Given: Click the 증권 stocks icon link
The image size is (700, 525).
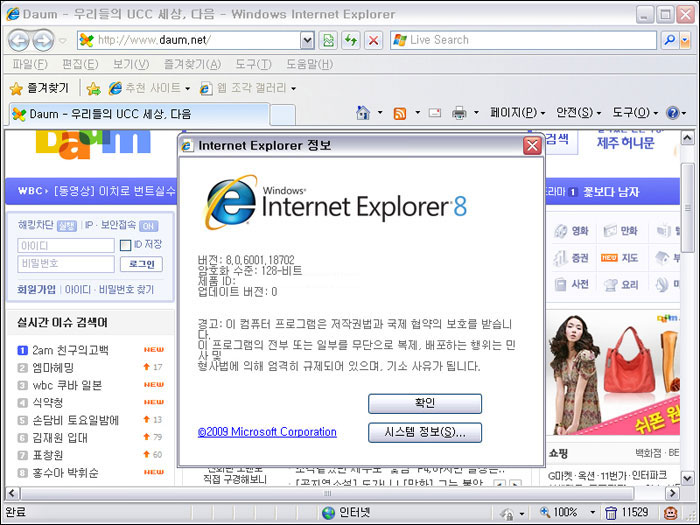Looking at the screenshot, I should pos(571,258).
